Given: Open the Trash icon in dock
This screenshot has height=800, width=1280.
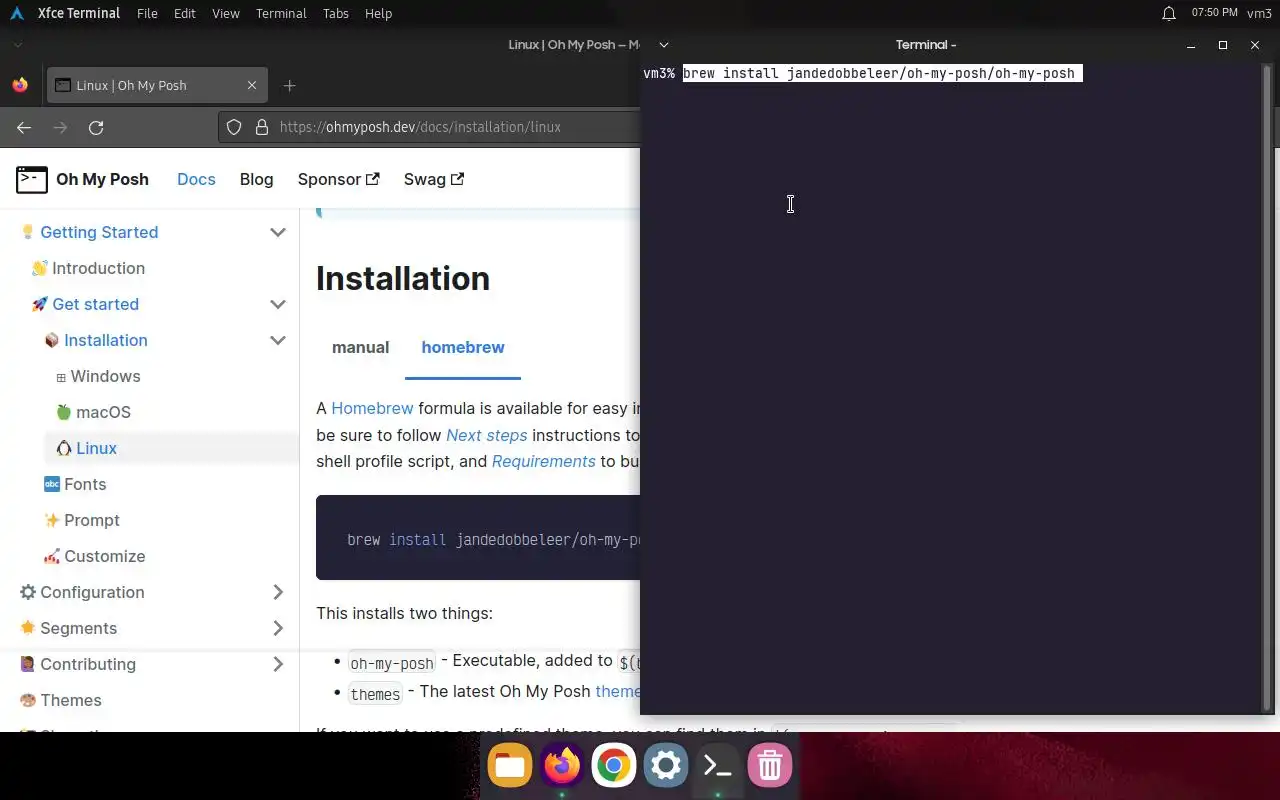Looking at the screenshot, I should click(x=770, y=766).
